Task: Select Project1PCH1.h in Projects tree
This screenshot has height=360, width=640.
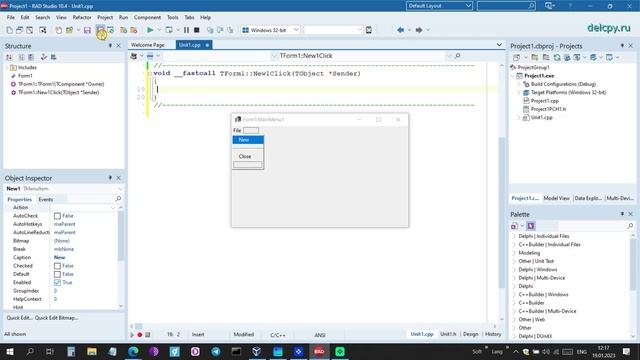Action: [x=548, y=109]
